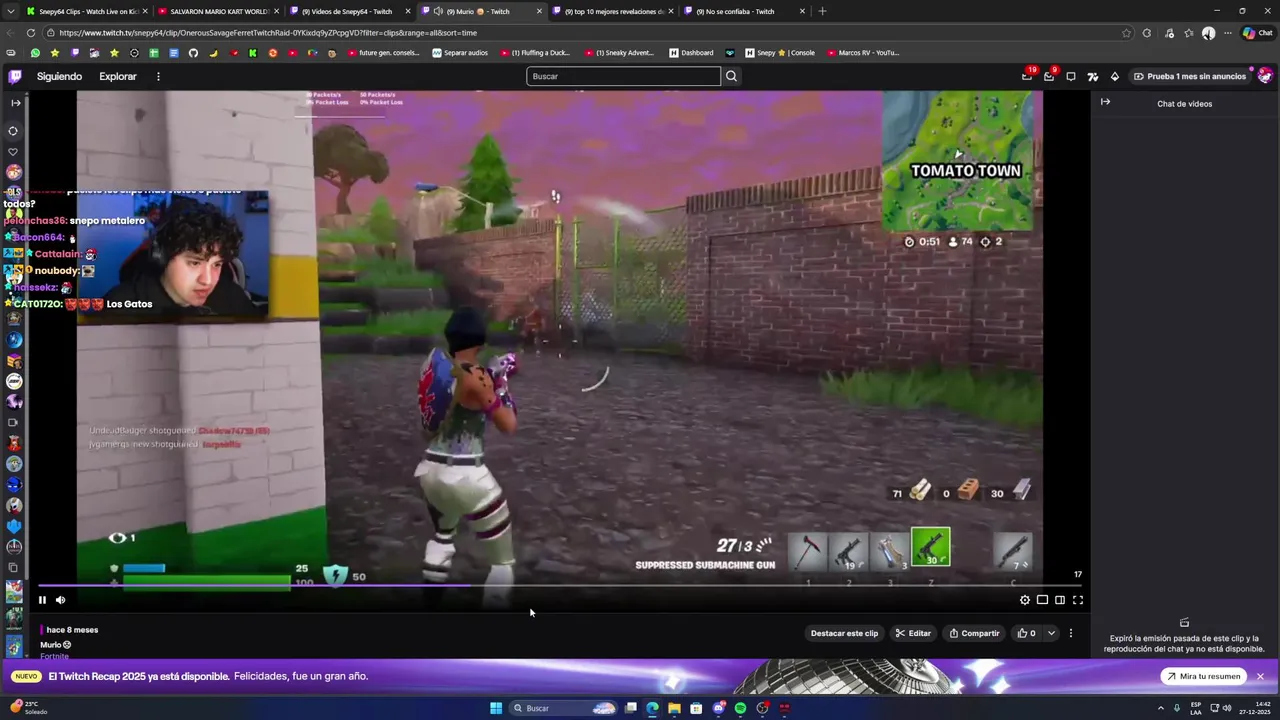Mute the clip volume
This screenshot has height=720, width=1280.
[60, 600]
